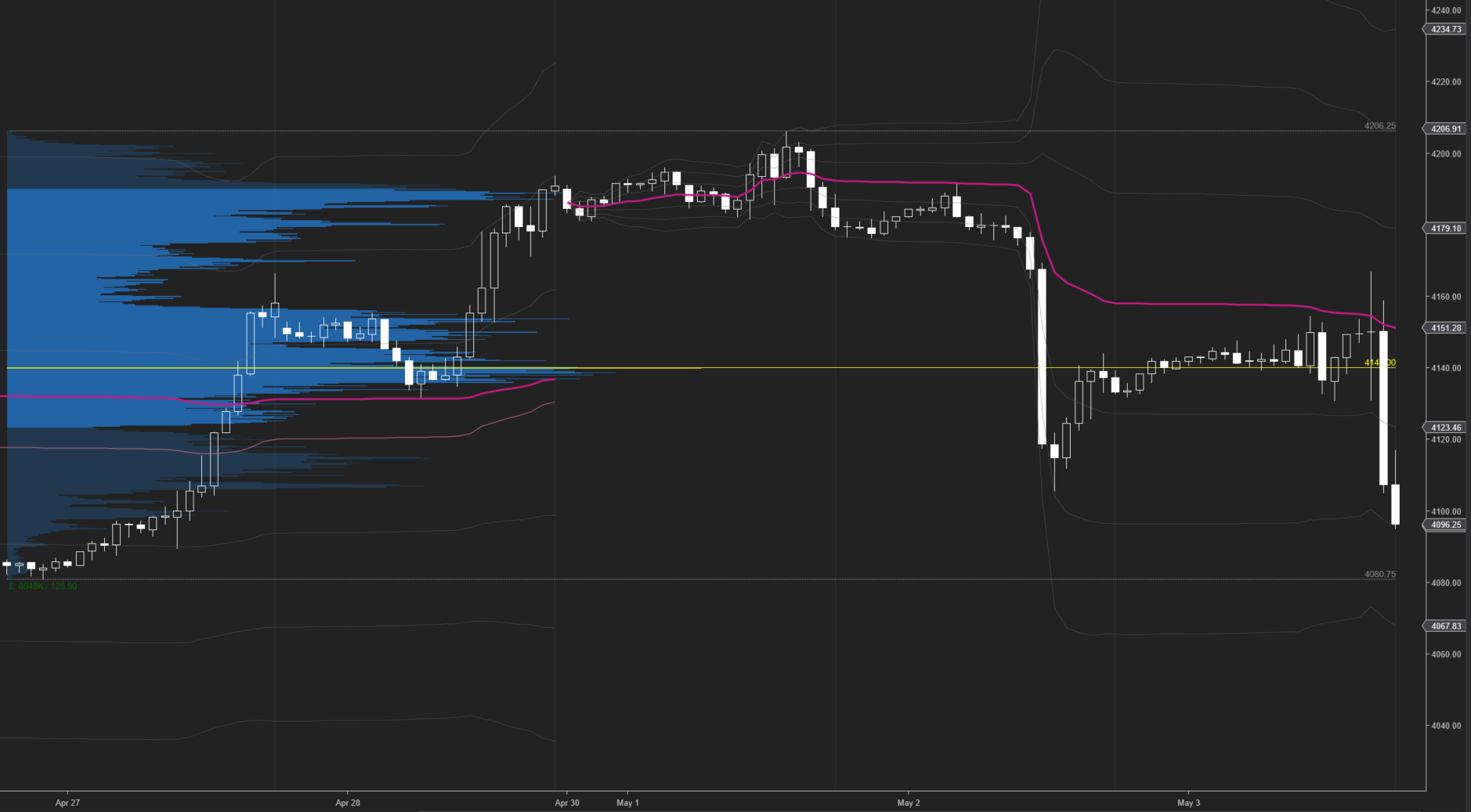The width and height of the screenshot is (1471, 812).
Task: Click the 4100.00 price axis label
Action: (x=1446, y=511)
